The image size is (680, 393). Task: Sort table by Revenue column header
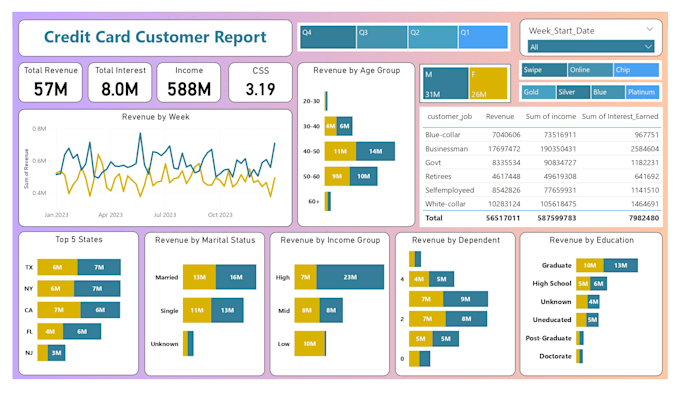(500, 116)
